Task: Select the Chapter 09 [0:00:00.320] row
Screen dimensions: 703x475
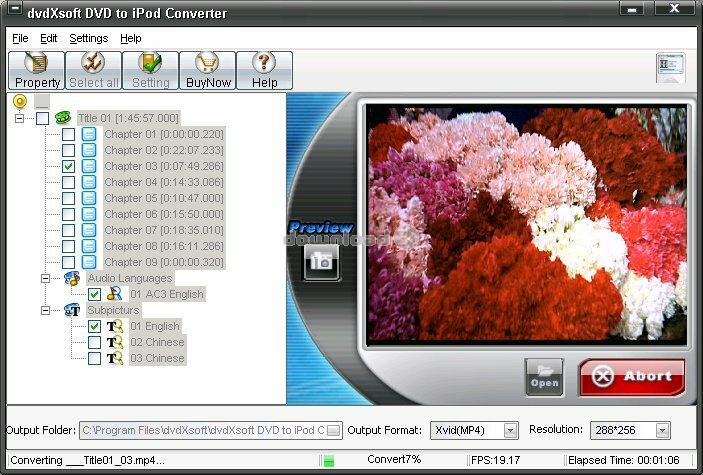Action: [164, 262]
